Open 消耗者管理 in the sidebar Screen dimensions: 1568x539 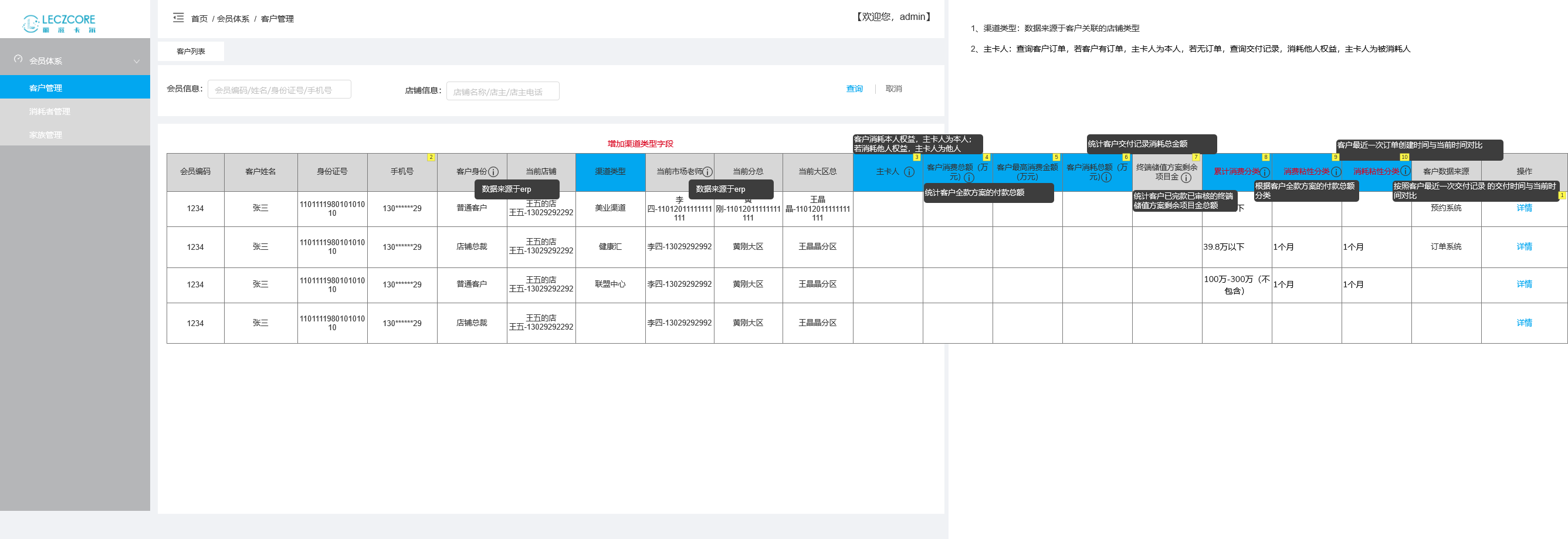coord(75,111)
